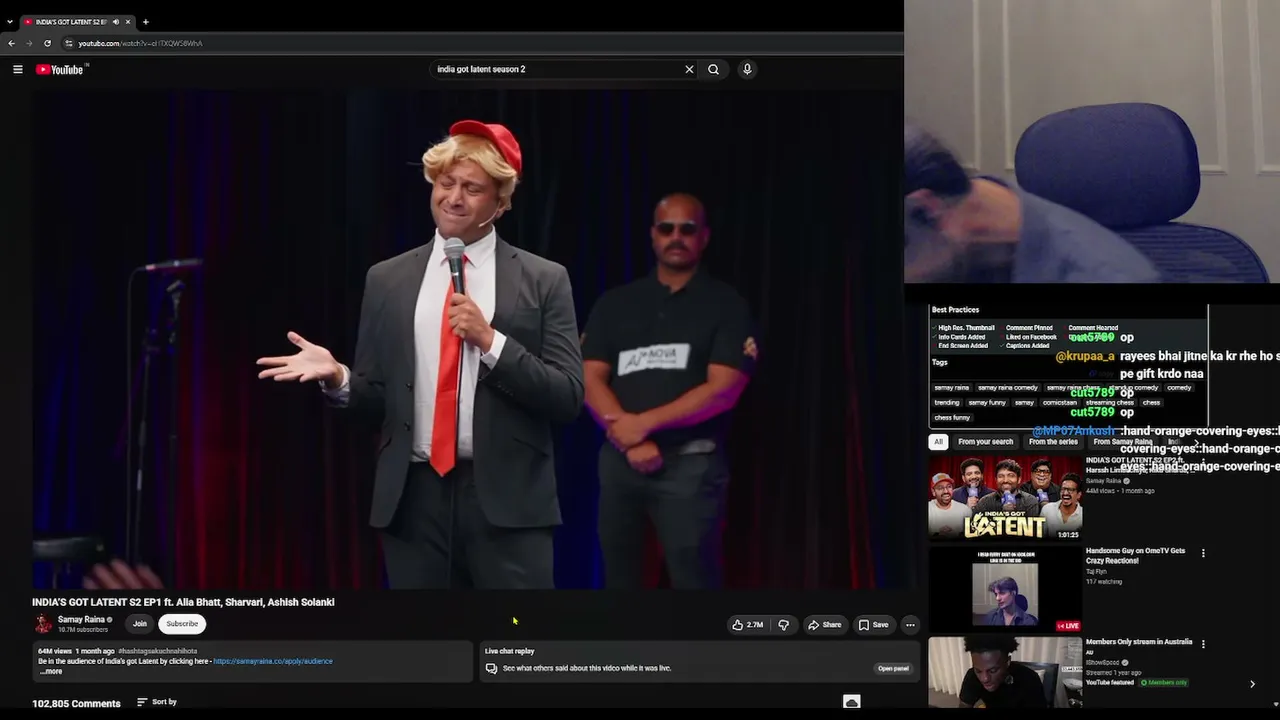Click the 'trending' tag

pyautogui.click(x=947, y=403)
